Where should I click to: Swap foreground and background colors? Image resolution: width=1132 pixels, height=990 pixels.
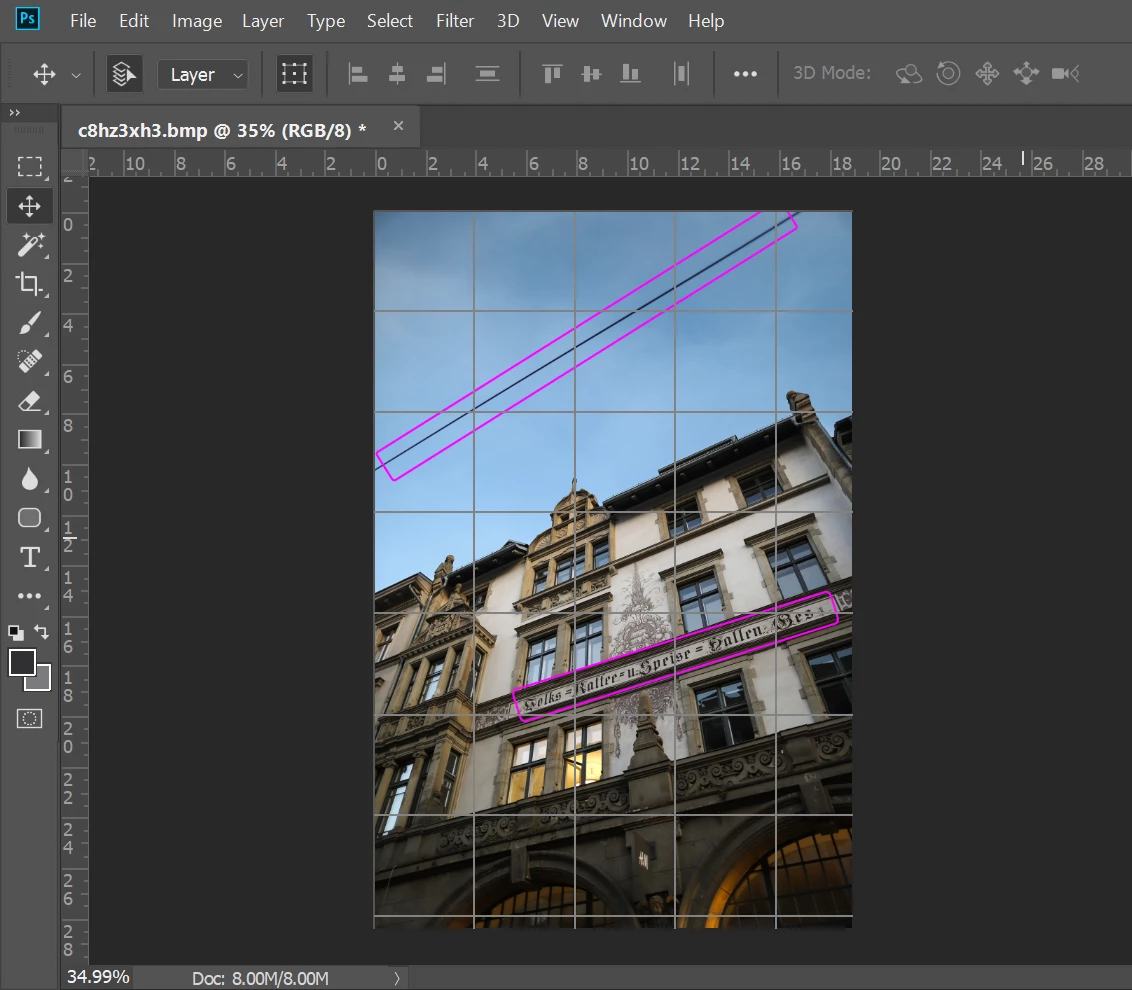click(x=41, y=632)
